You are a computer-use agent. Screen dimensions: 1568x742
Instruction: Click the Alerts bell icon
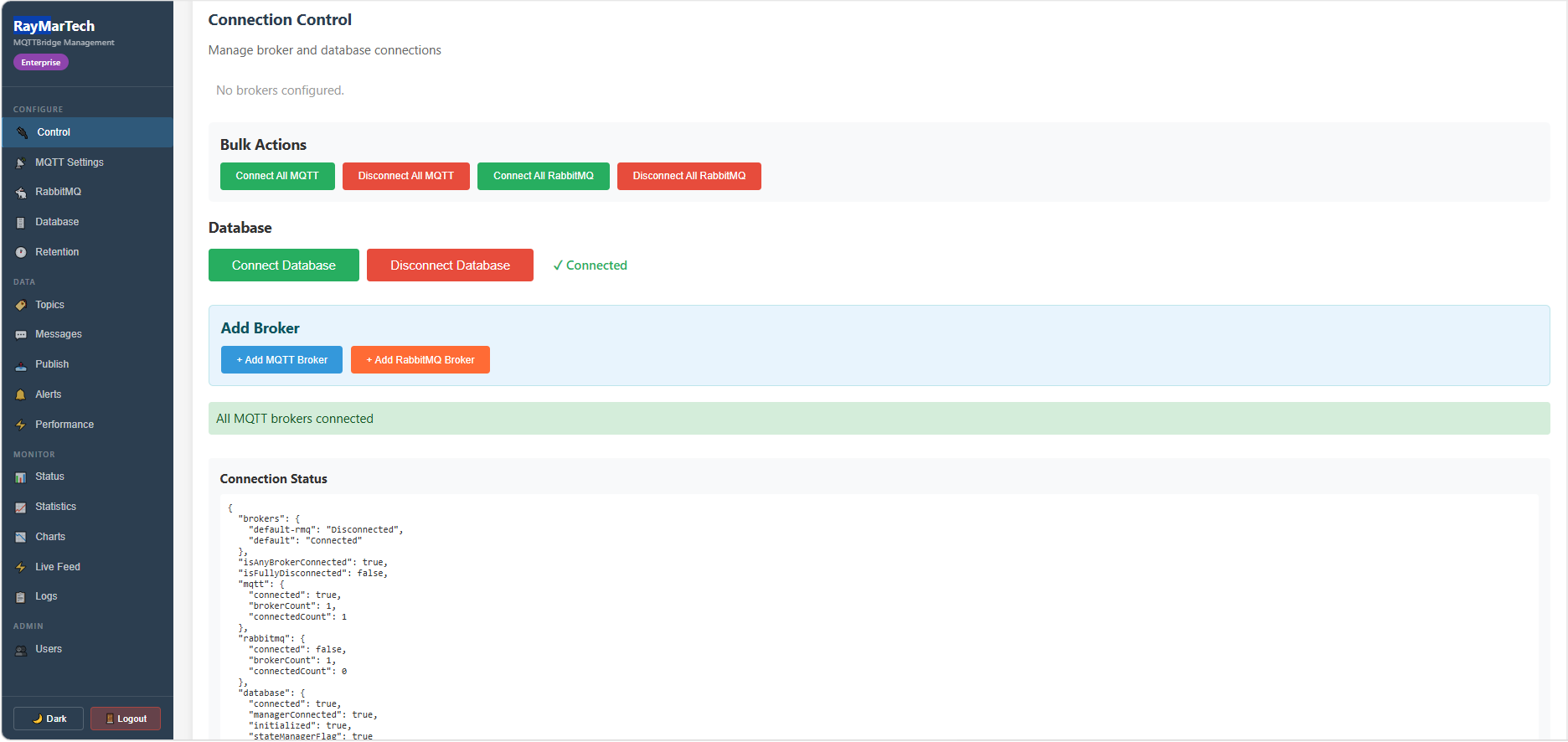21,394
